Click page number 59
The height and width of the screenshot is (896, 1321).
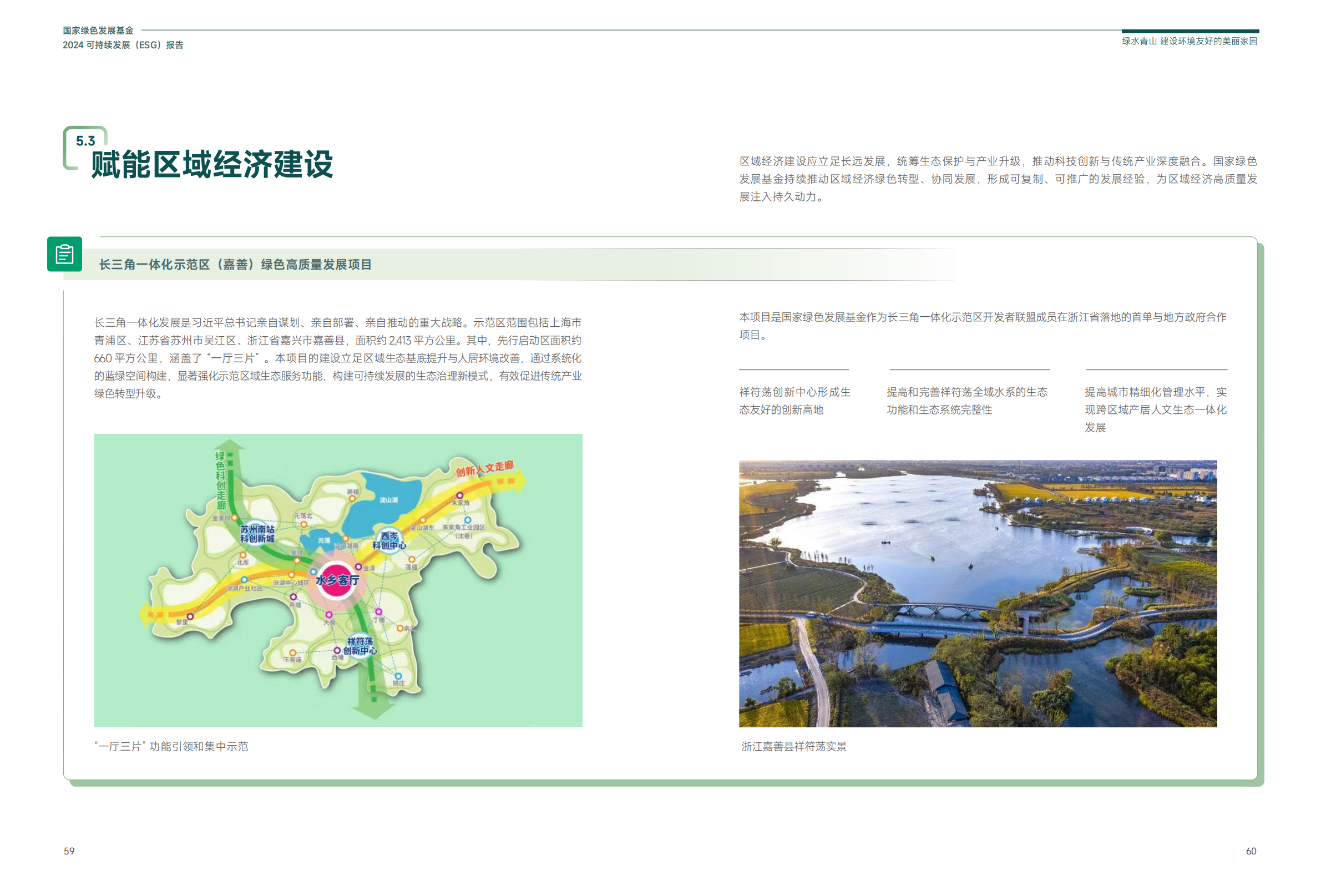pyautogui.click(x=69, y=851)
